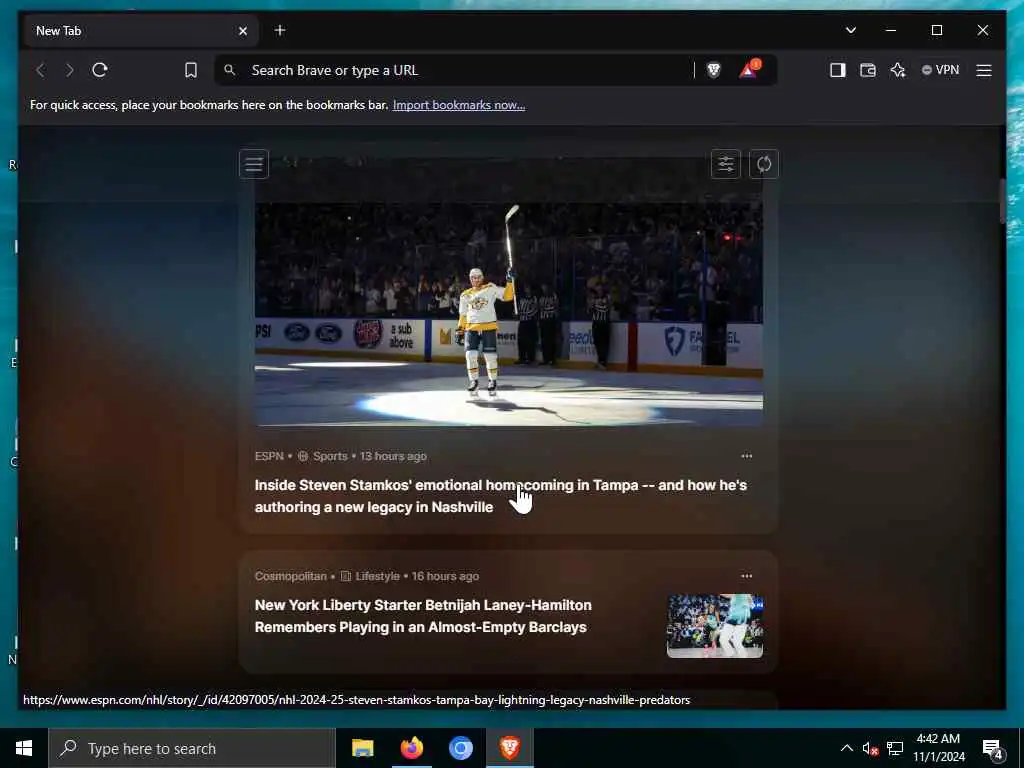Viewport: 1024px width, 768px height.
Task: Click the browser forward arrow
Action: tap(69, 70)
